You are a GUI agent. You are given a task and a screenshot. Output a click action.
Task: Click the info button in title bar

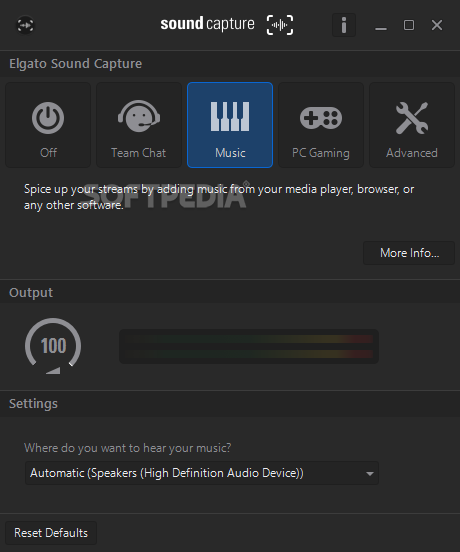344,25
